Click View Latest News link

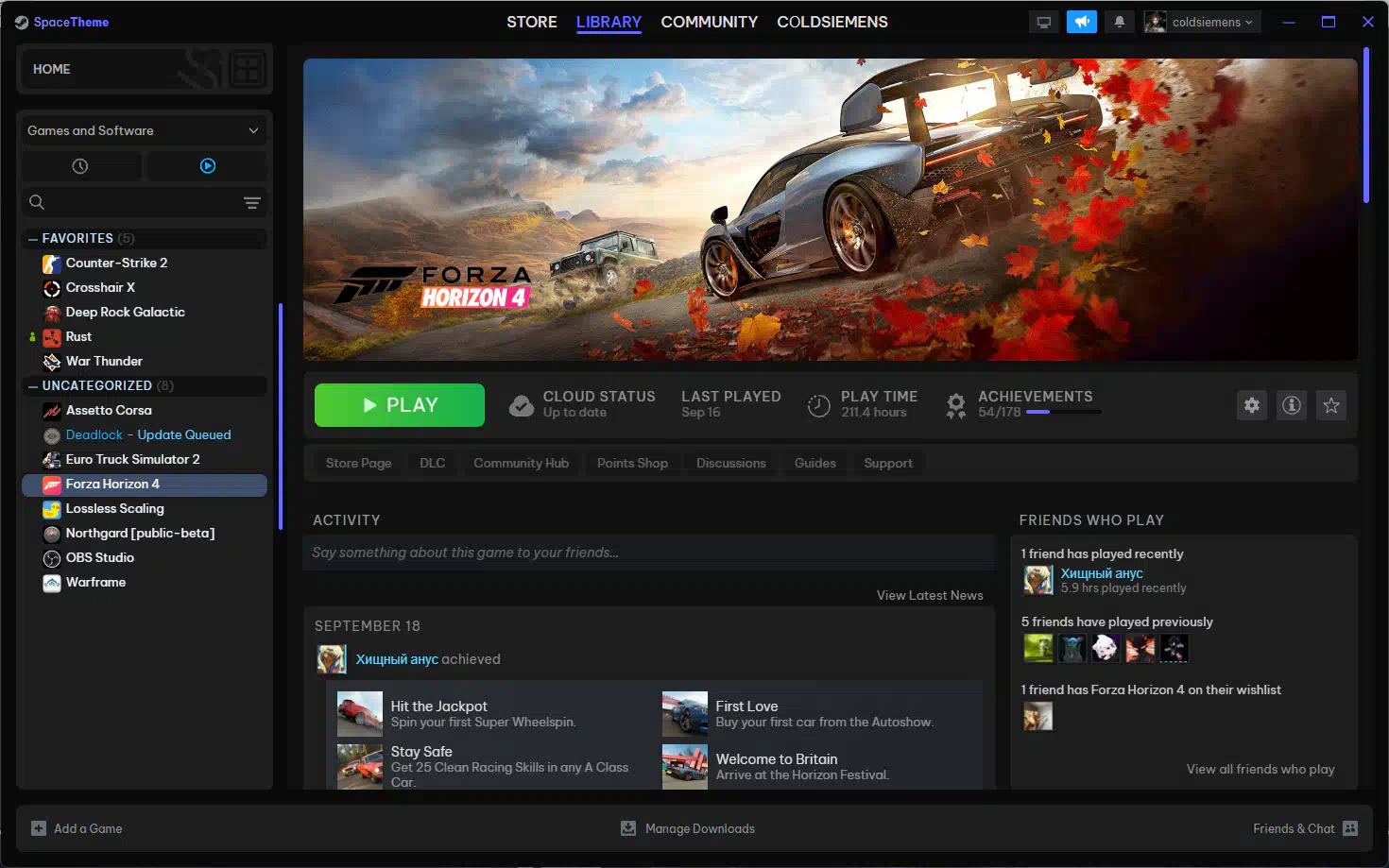pos(930,595)
